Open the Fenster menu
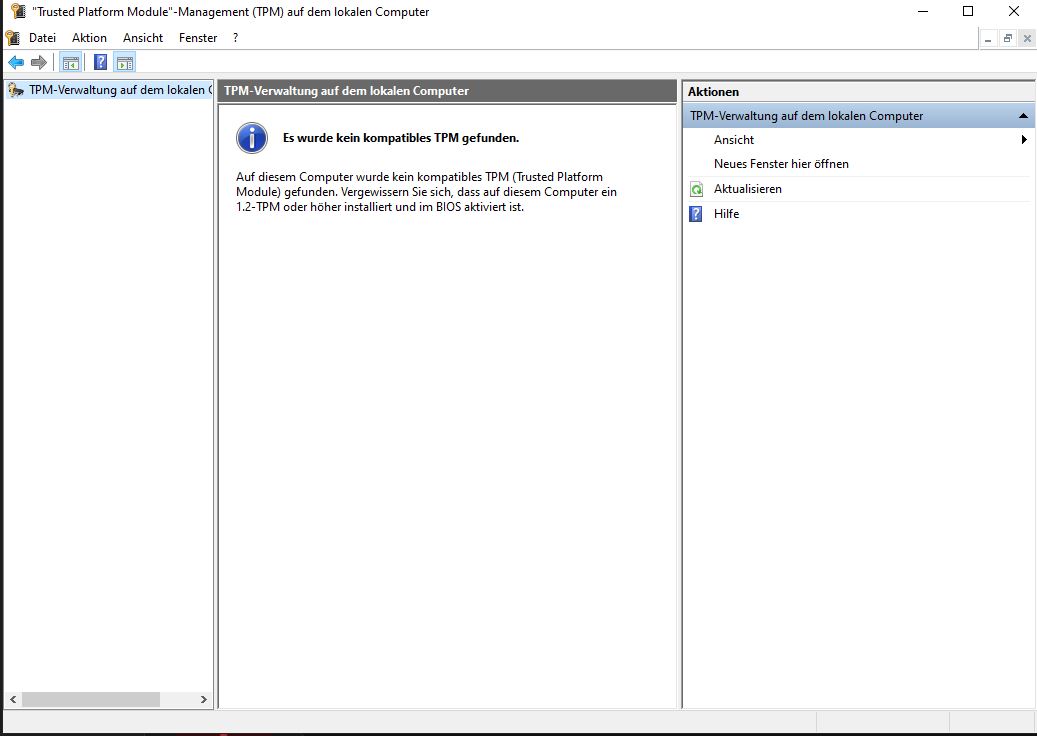Image resolution: width=1037 pixels, height=736 pixels. 198,38
